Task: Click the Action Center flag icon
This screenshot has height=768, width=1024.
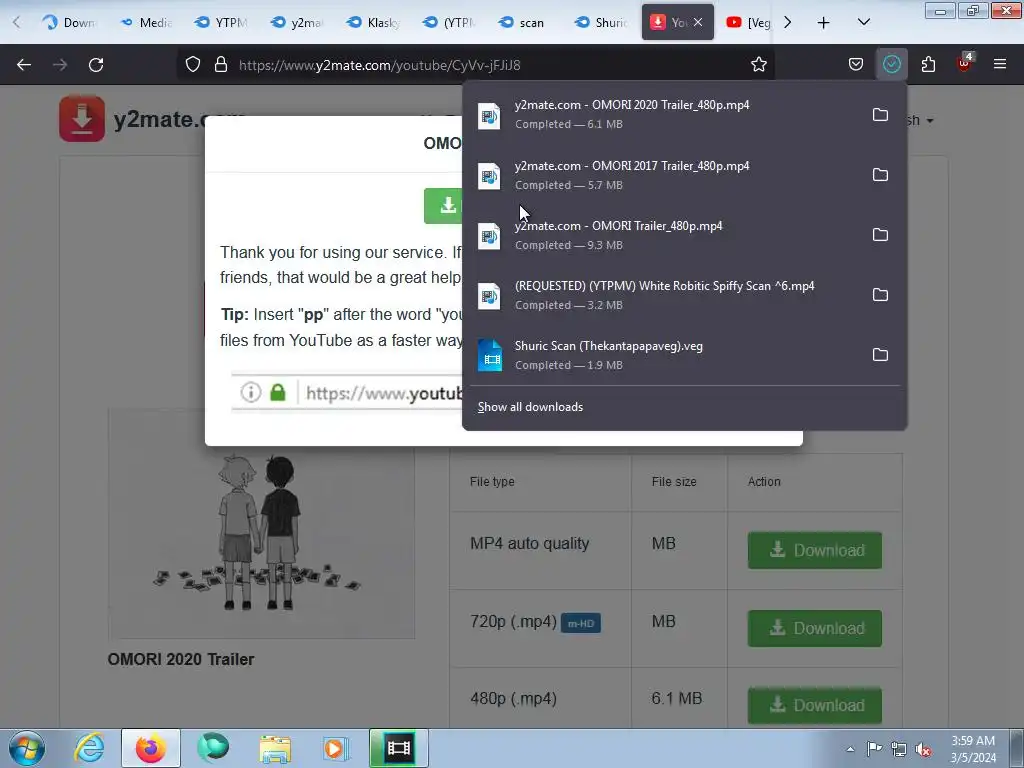Action: coord(874,749)
